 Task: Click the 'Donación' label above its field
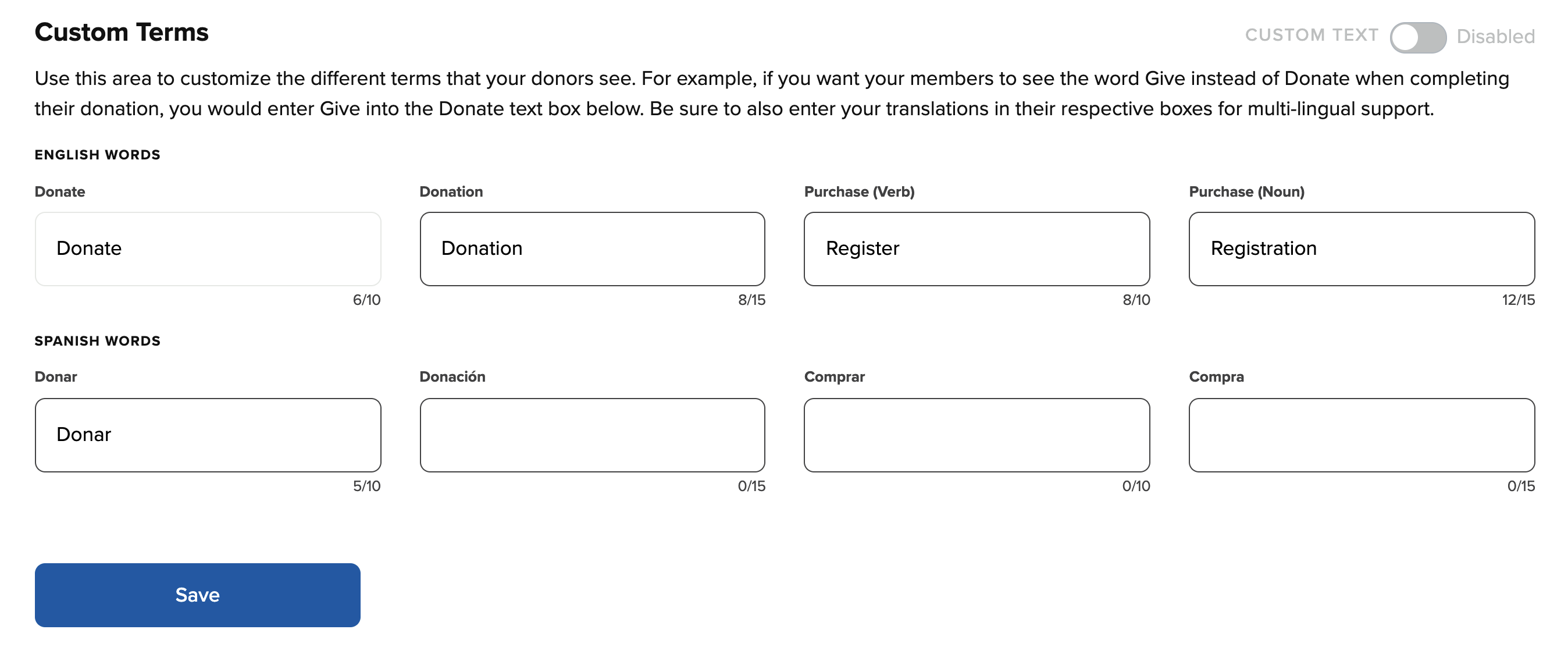(x=452, y=377)
